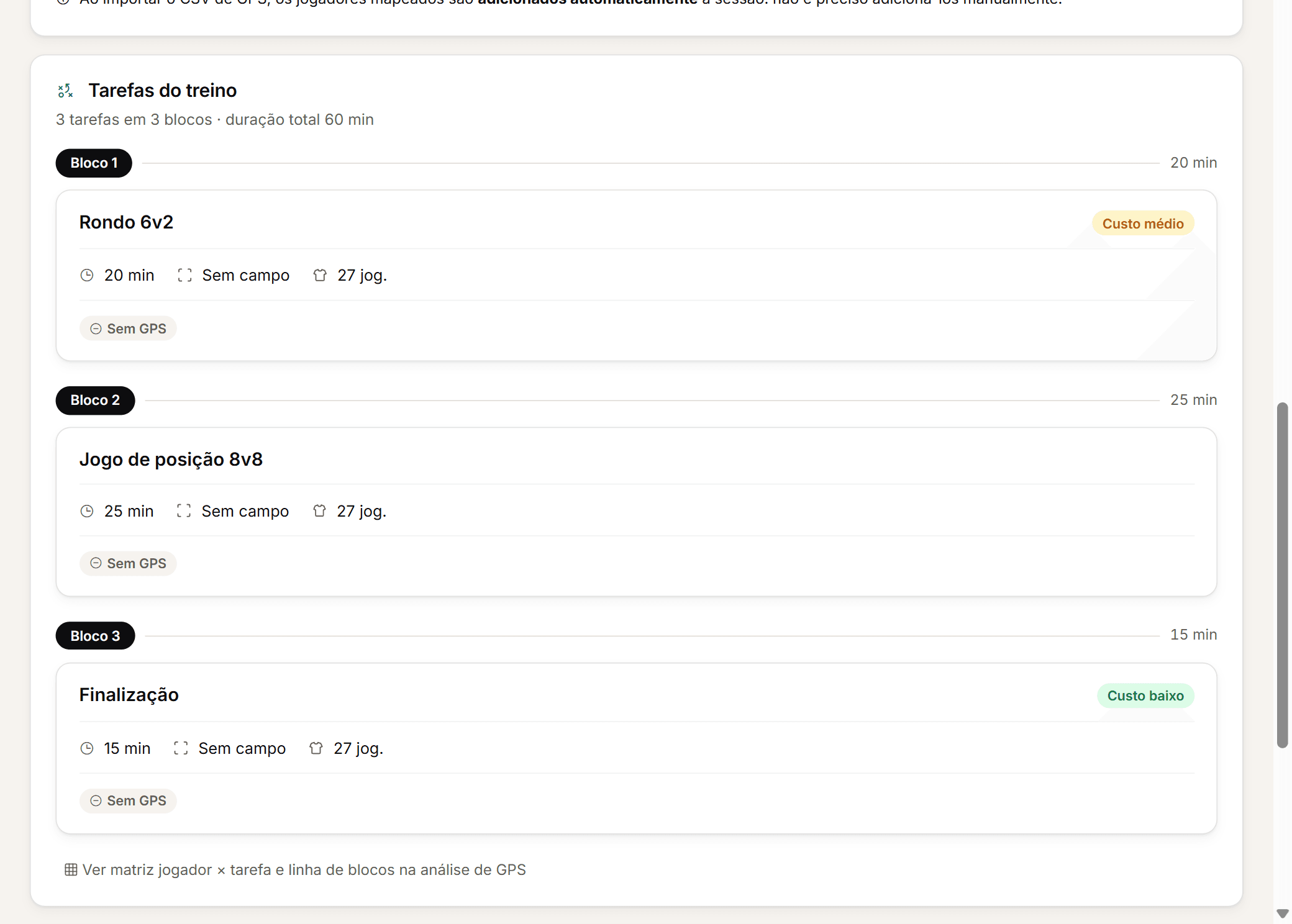Screen dimensions: 1292x924
Task: Click the jersey icon in Finalização card
Action: (316, 748)
